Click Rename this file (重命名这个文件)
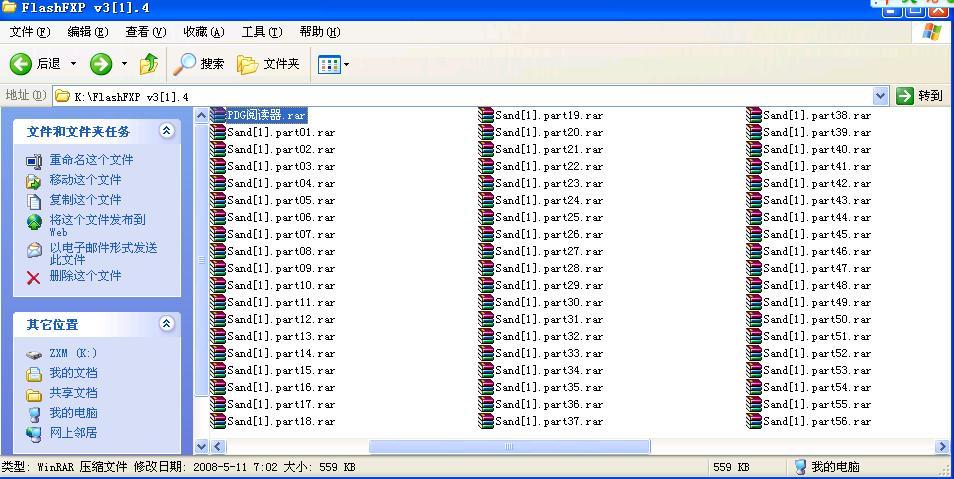Viewport: 954px width, 479px height. (91, 160)
